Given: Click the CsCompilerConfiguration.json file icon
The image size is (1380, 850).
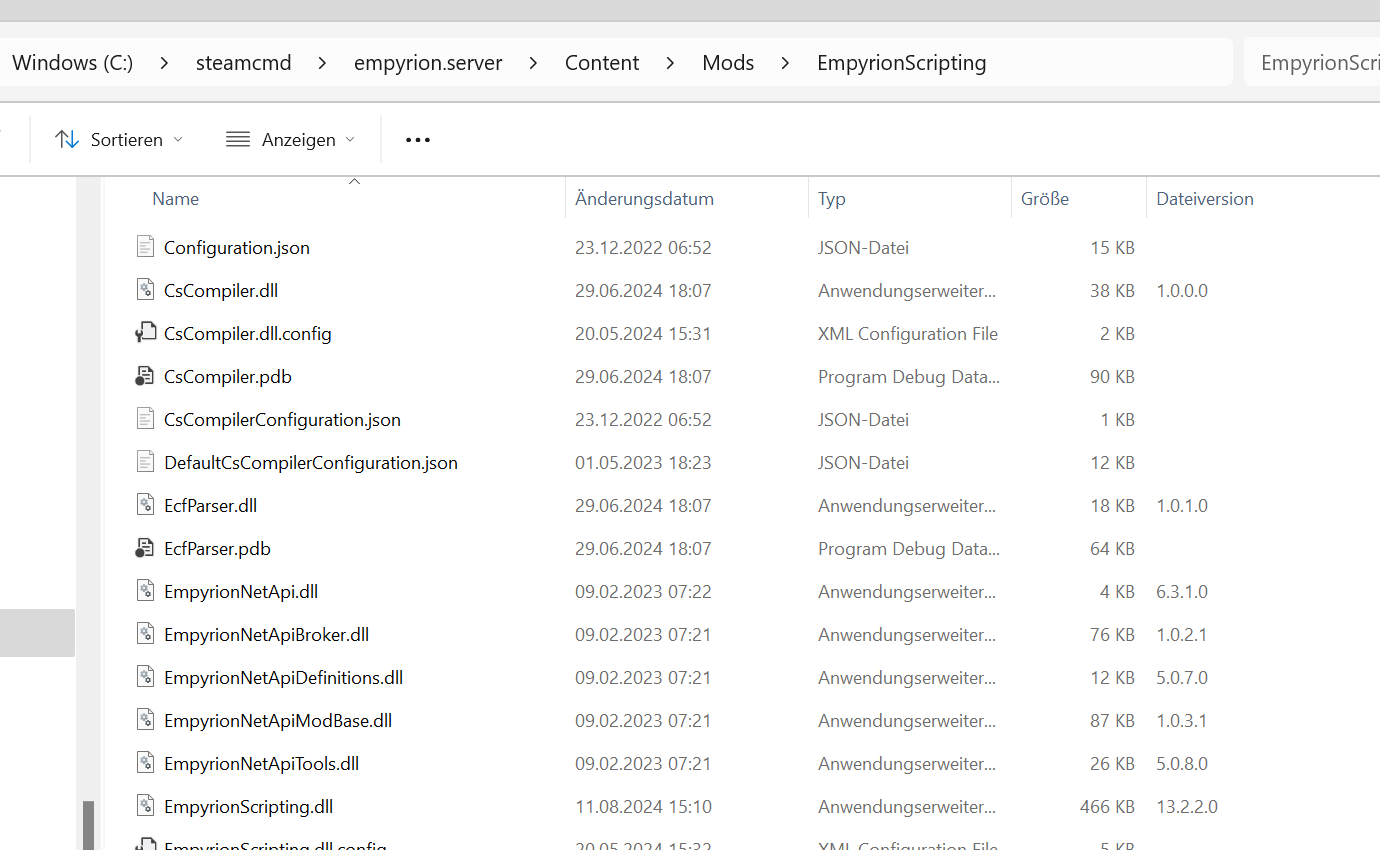Looking at the screenshot, I should coord(146,419).
